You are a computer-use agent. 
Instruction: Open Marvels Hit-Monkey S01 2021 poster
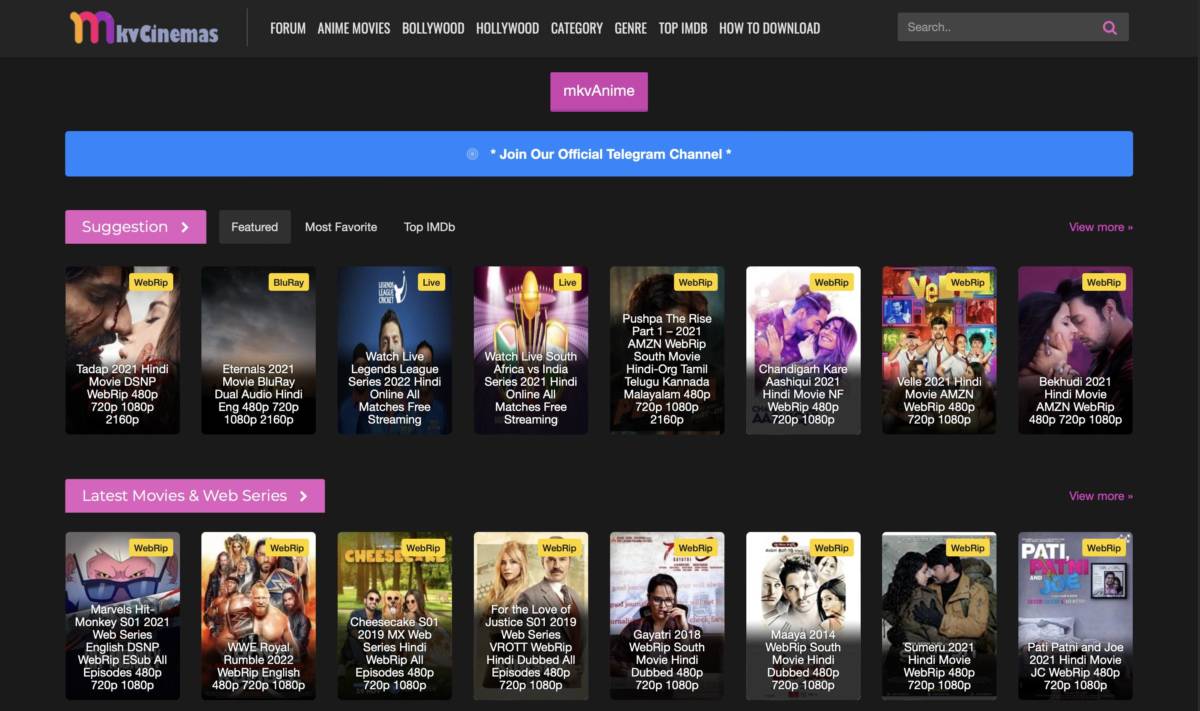pos(122,616)
